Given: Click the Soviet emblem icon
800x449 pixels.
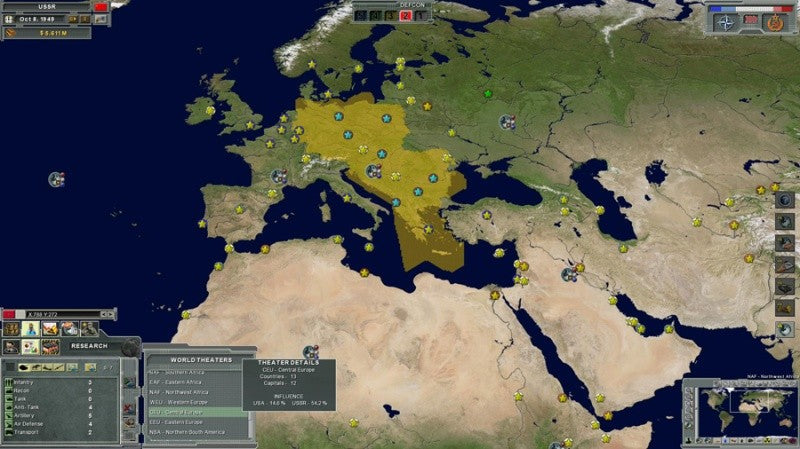Looking at the screenshot, I should [x=776, y=22].
